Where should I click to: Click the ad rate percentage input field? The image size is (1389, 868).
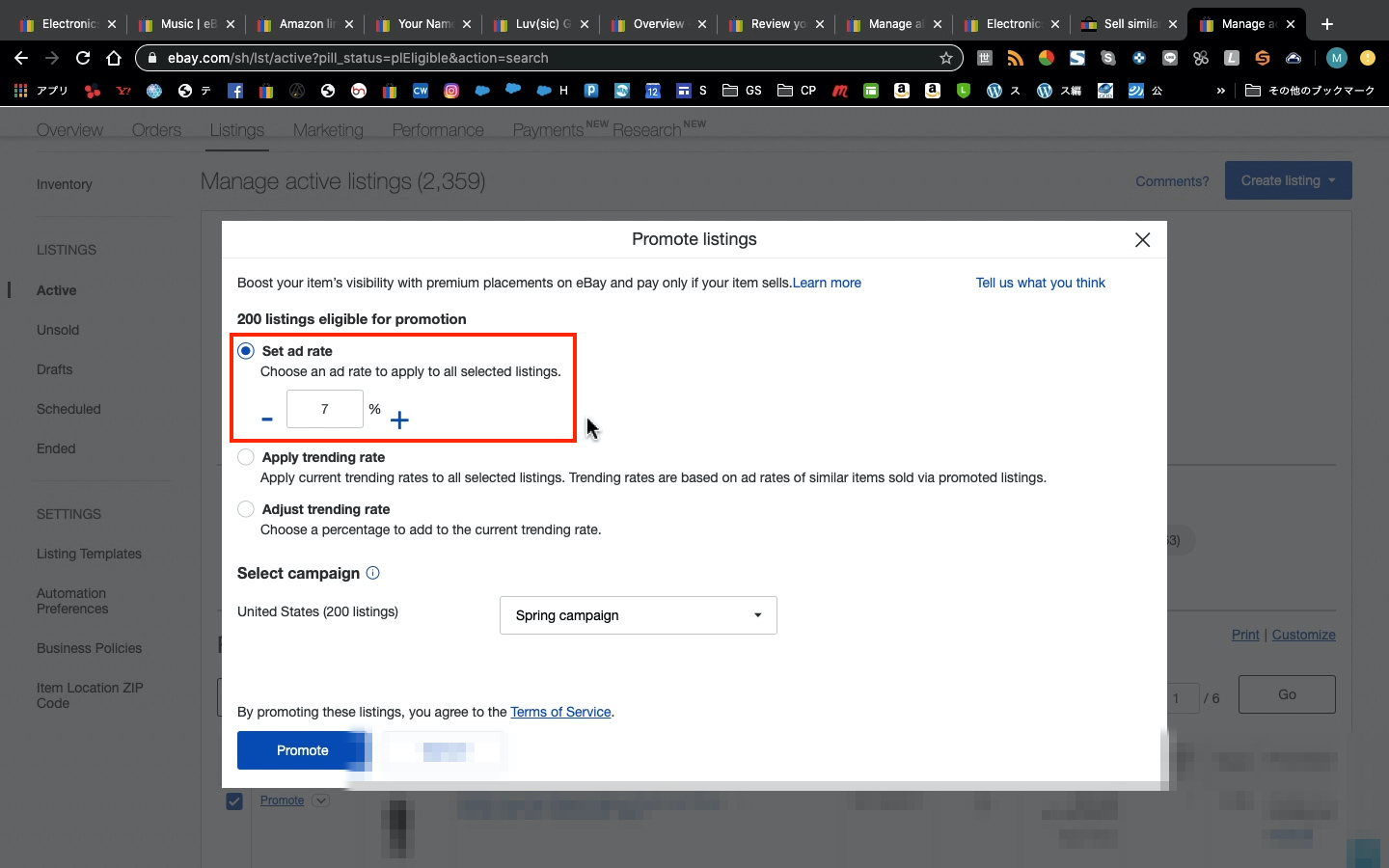(x=325, y=409)
